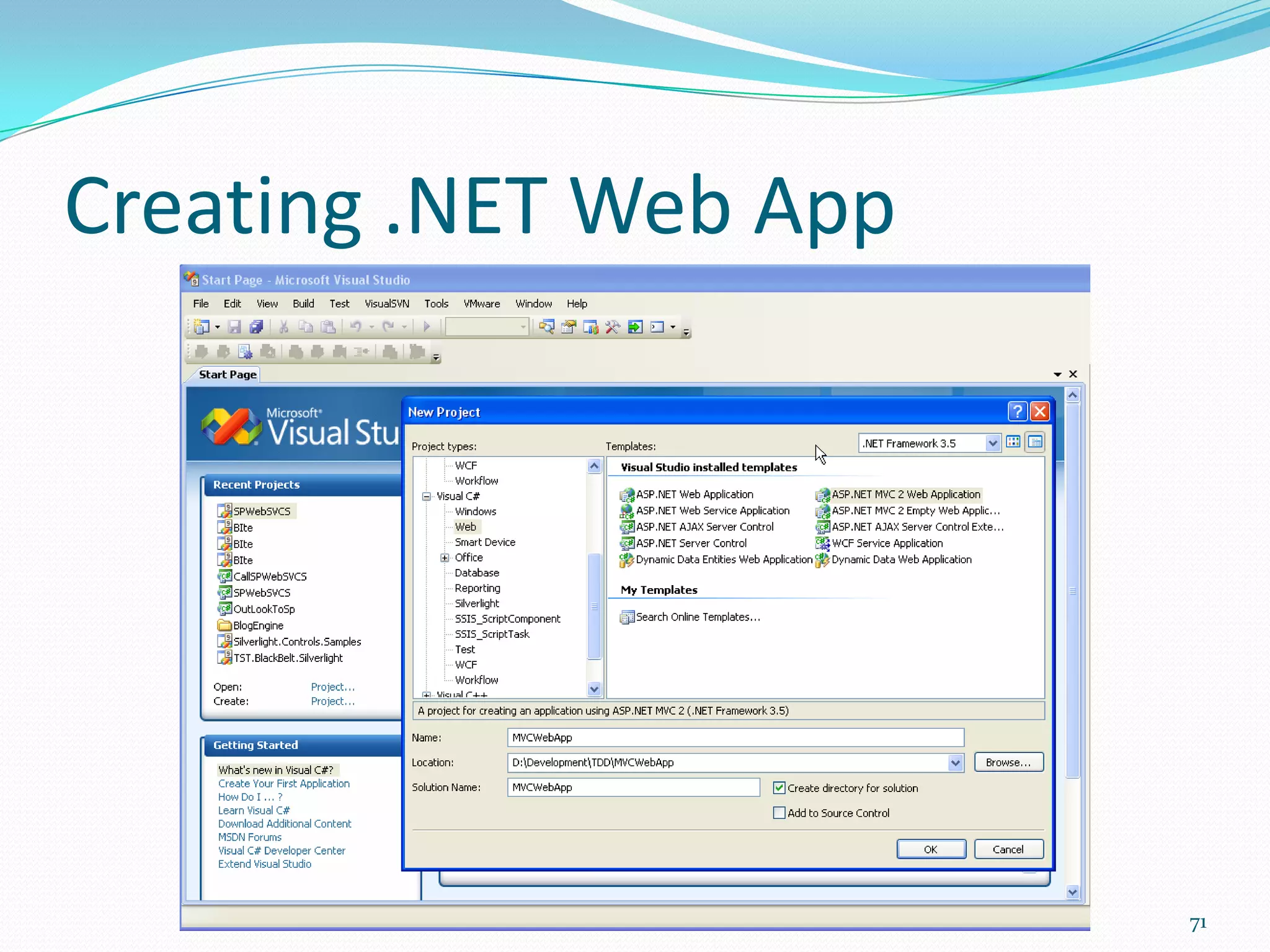Screen dimensions: 1270x952
Task: Check Add to Source Control
Action: coord(779,813)
